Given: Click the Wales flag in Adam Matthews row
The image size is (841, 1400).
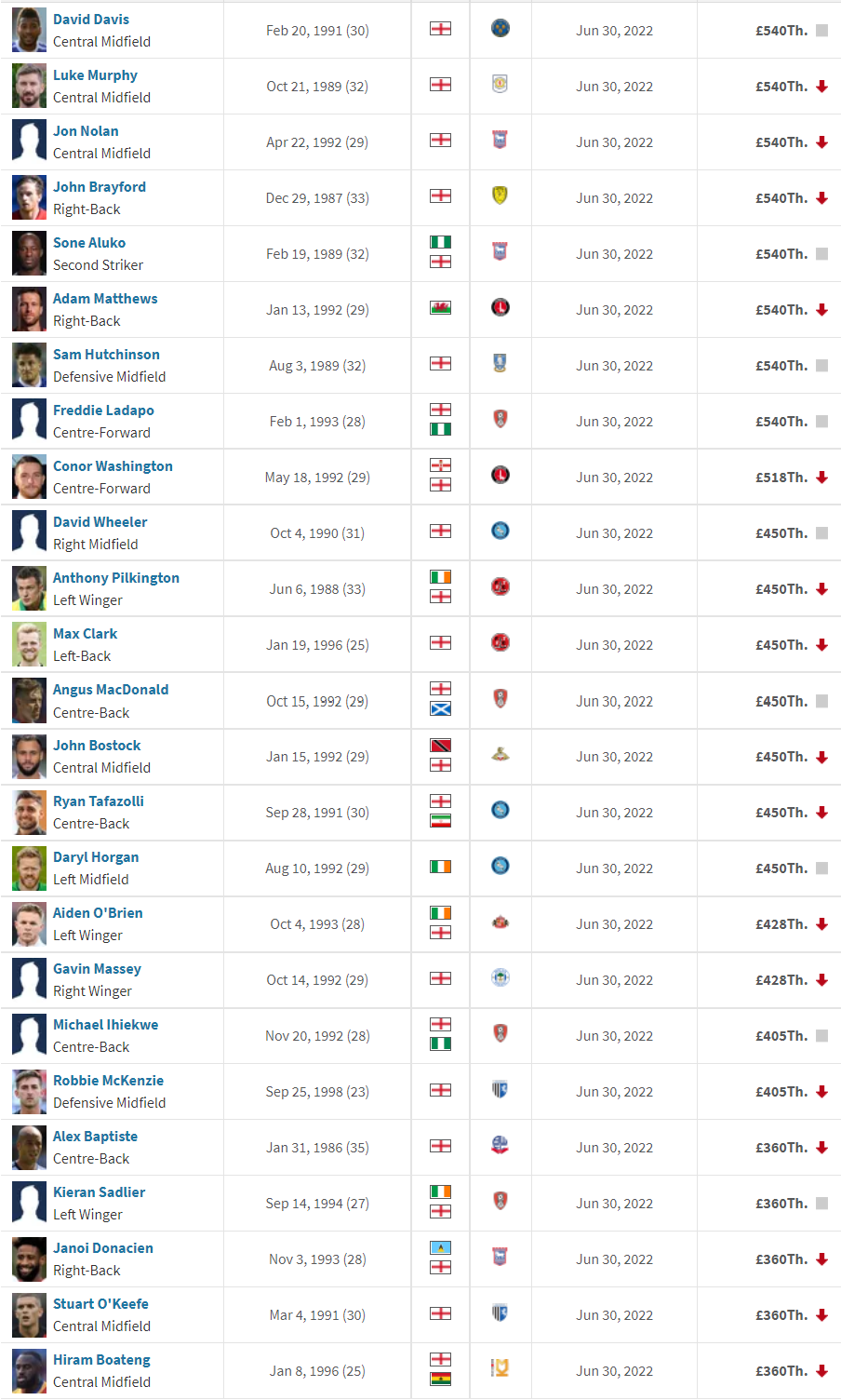Looking at the screenshot, I should click(441, 308).
